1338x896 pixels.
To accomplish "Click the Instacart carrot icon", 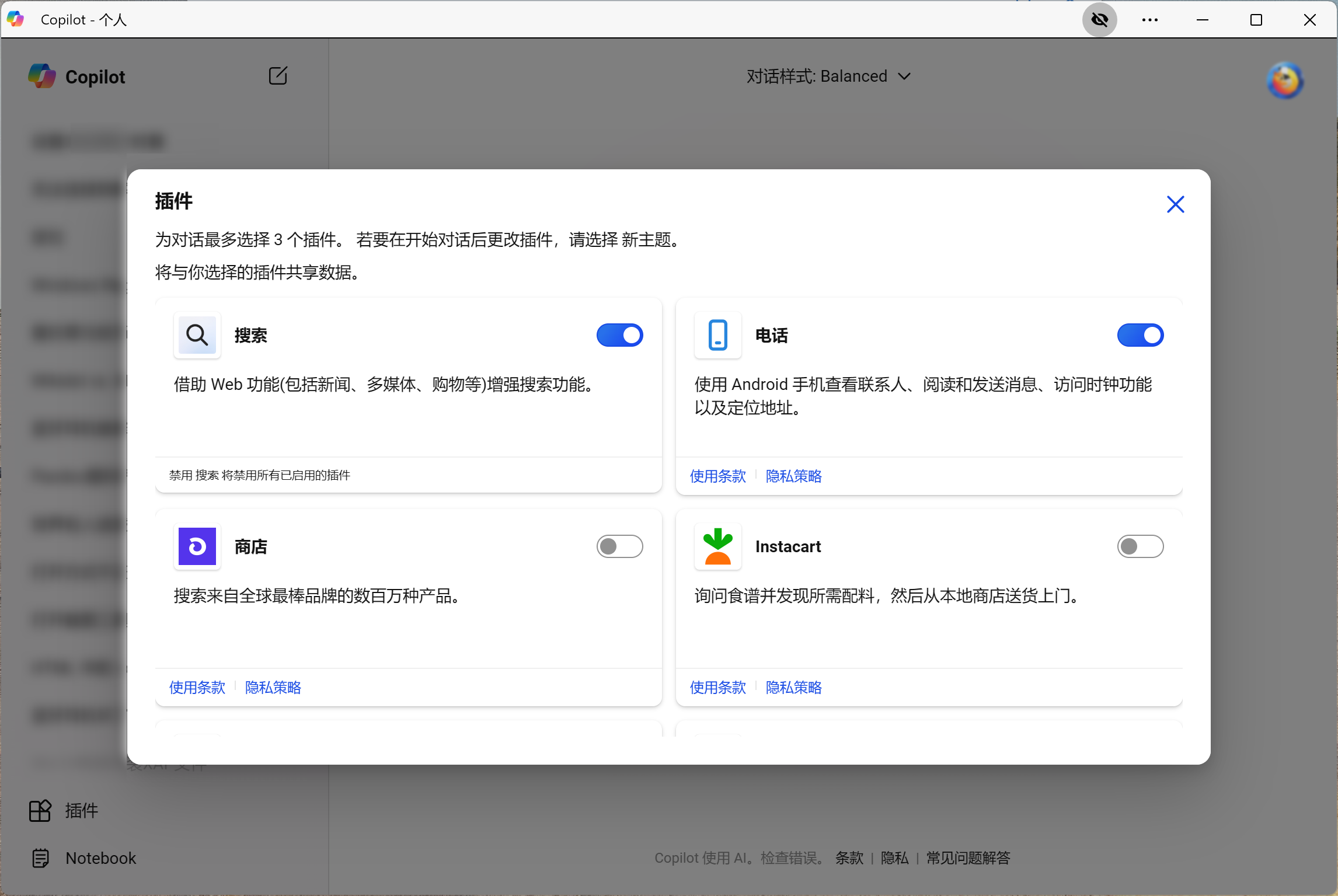I will 718,546.
